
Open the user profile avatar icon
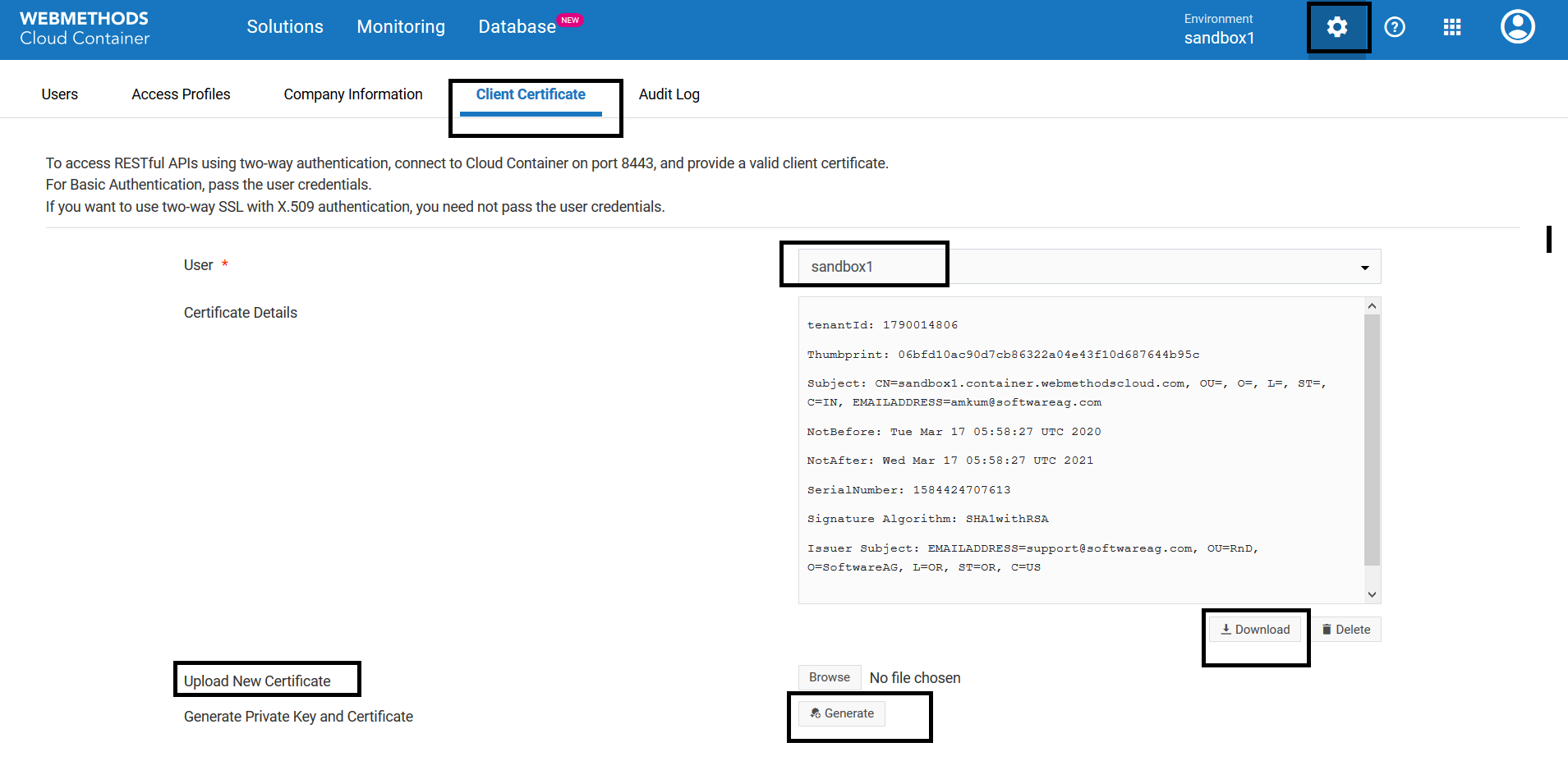1518,26
